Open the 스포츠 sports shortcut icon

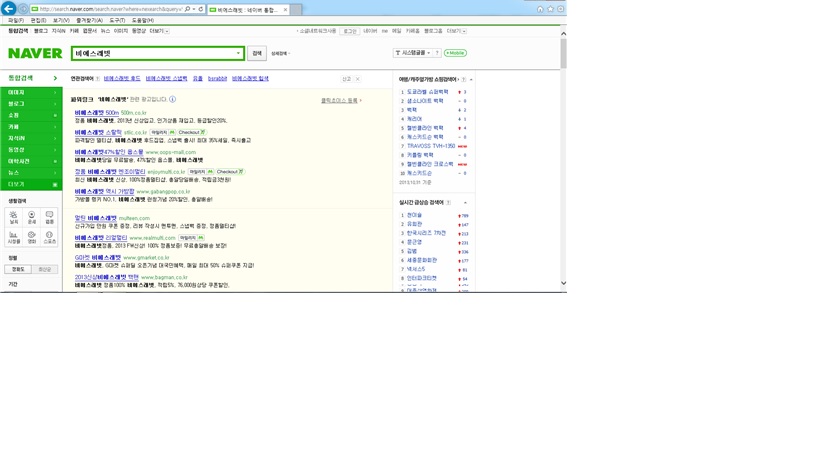click(49, 237)
